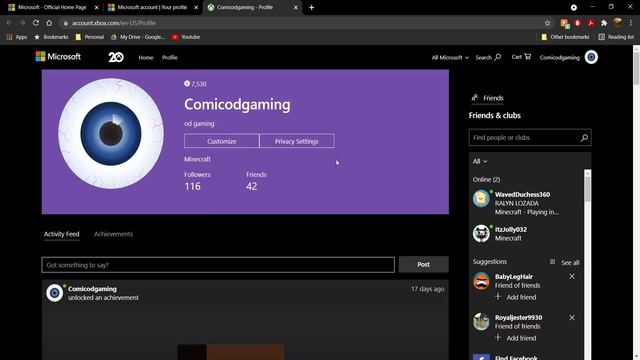Click the Friends icon in sidebar
The image size is (640, 360).
pyautogui.click(x=474, y=98)
